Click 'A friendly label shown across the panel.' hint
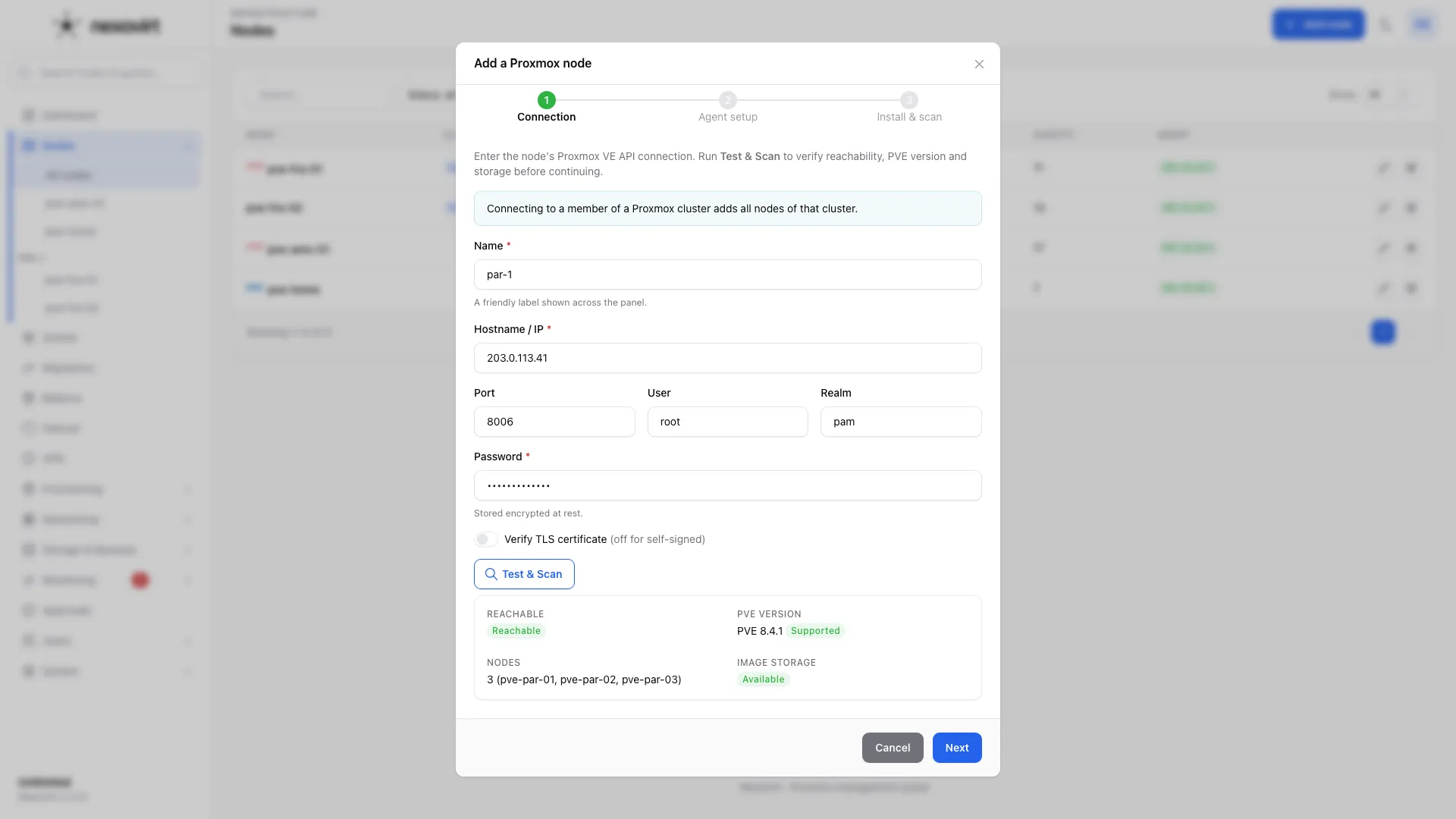The image size is (1456, 819). coord(560,303)
